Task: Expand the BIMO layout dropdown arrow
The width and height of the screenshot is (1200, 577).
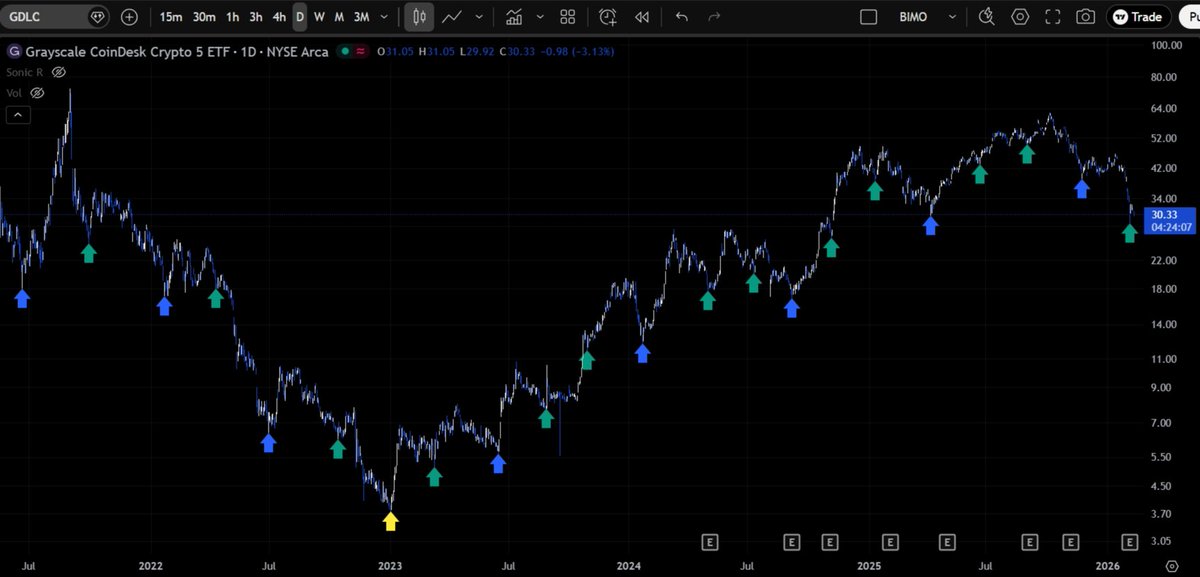Action: click(952, 17)
